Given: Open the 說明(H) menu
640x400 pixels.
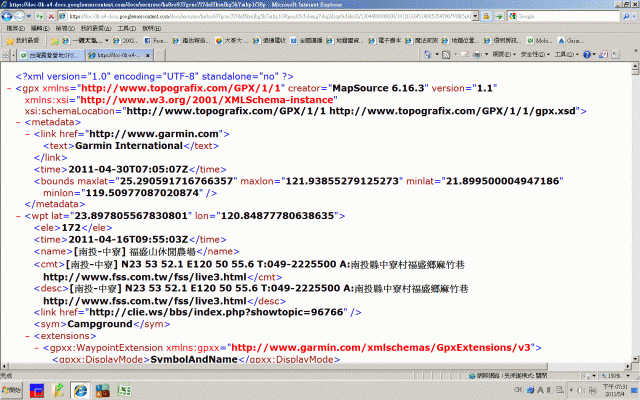Looking at the screenshot, I should click(x=151, y=29).
